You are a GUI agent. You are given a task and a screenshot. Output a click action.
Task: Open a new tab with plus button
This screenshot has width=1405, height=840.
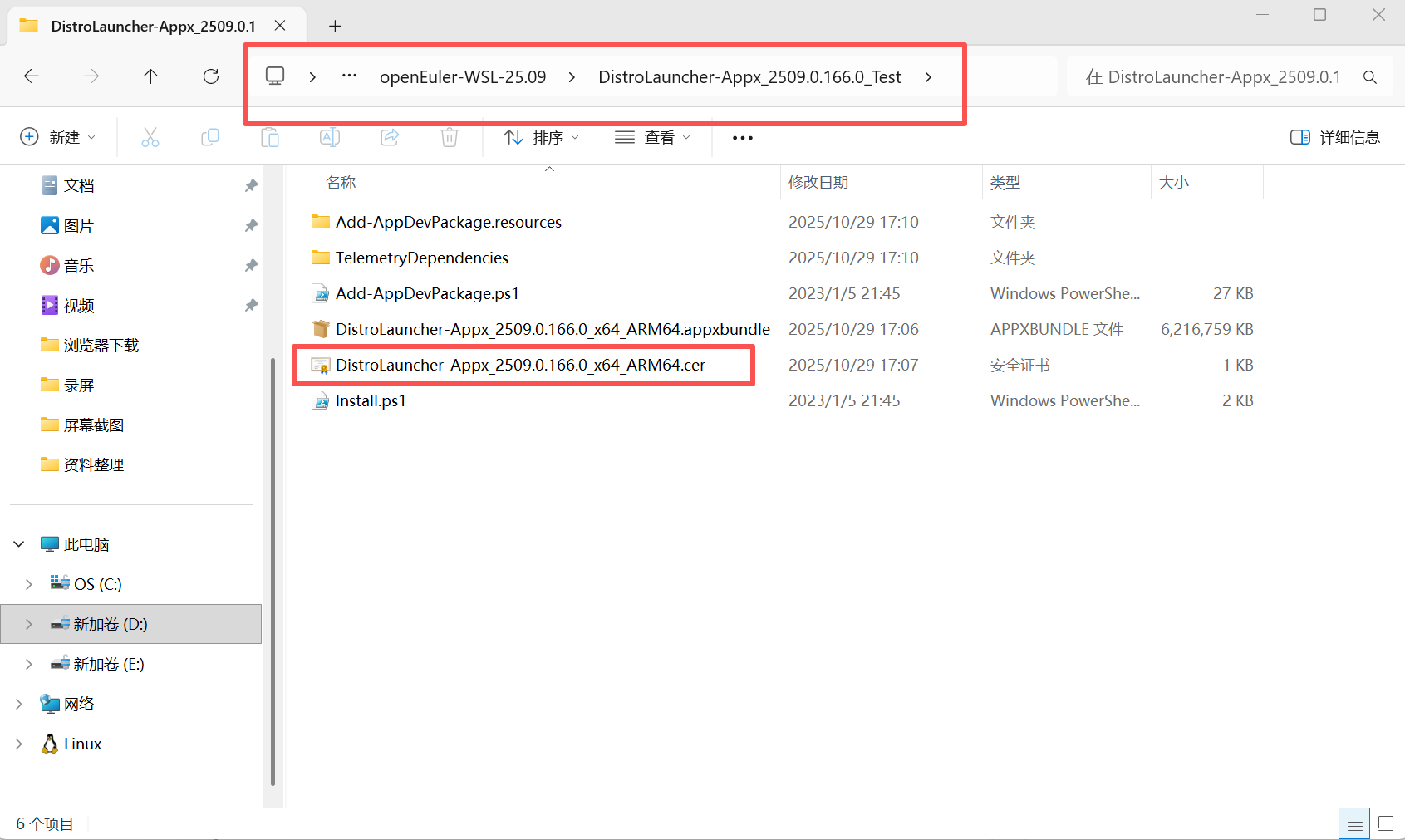pos(335,26)
